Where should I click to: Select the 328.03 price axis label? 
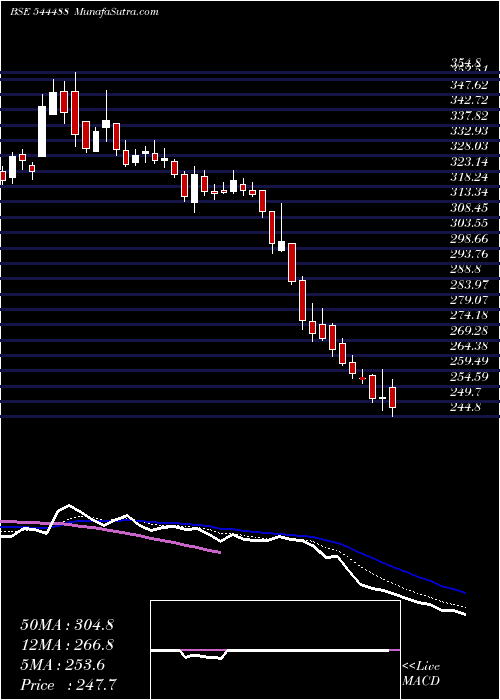[469, 146]
